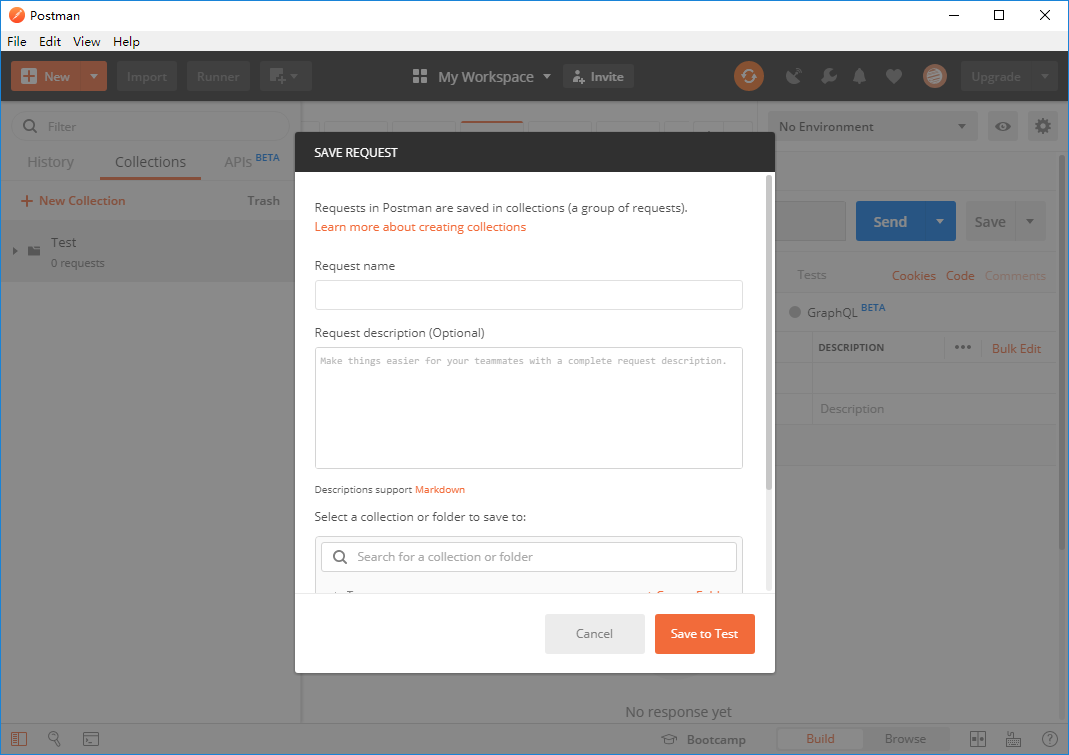Open the Help menu
Screen dimensions: 1069x755
tap(126, 41)
